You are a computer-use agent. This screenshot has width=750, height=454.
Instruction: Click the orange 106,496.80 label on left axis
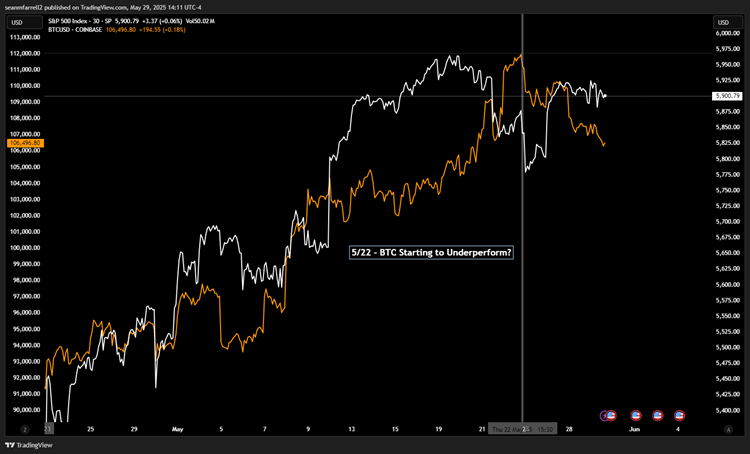pos(25,143)
